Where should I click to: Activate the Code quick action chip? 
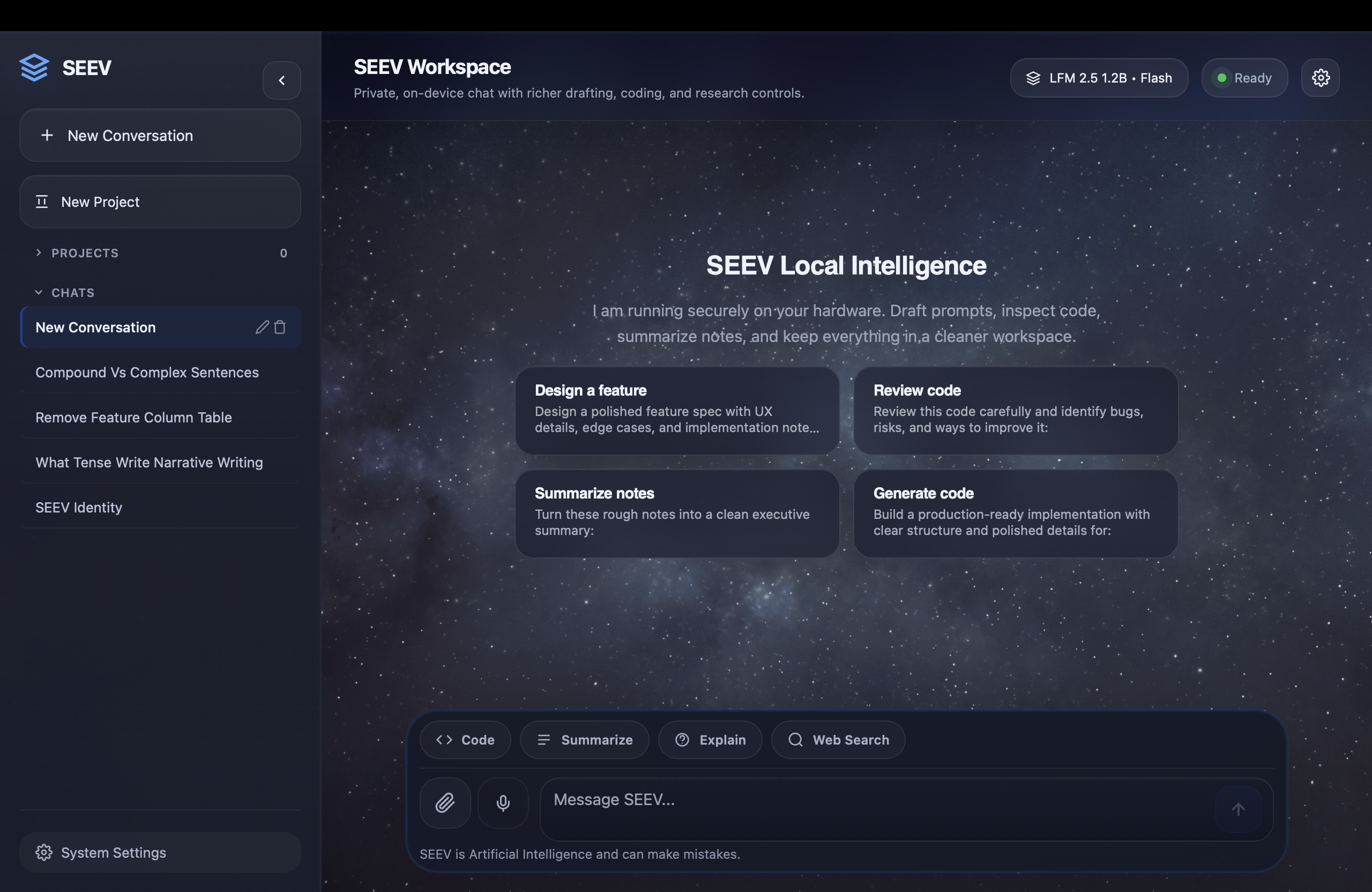[x=465, y=740]
